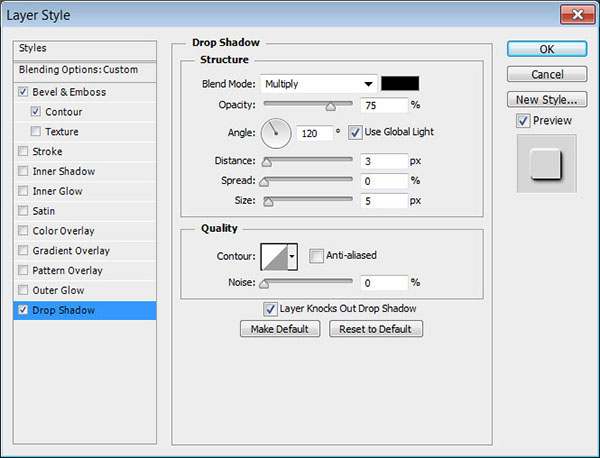Click the Opacity slider handle
Viewport: 600px width, 458px height.
(x=330, y=106)
